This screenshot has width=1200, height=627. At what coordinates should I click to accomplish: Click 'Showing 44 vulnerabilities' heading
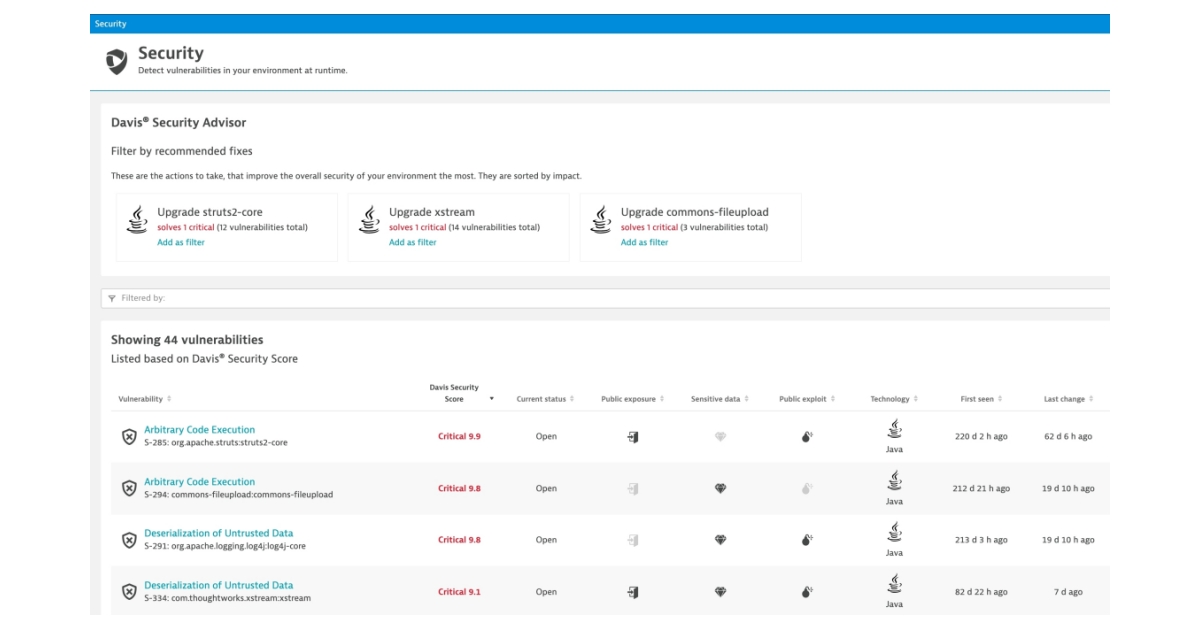click(187, 340)
